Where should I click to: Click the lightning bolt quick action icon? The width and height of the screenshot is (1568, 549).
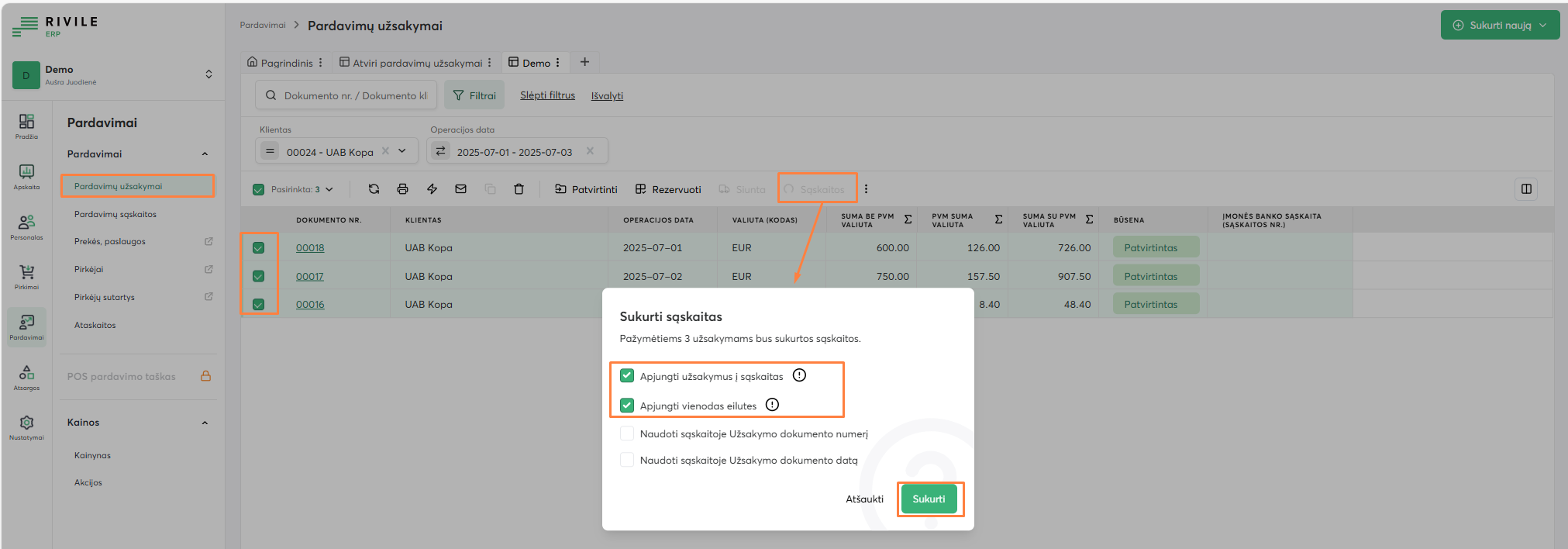click(x=432, y=189)
